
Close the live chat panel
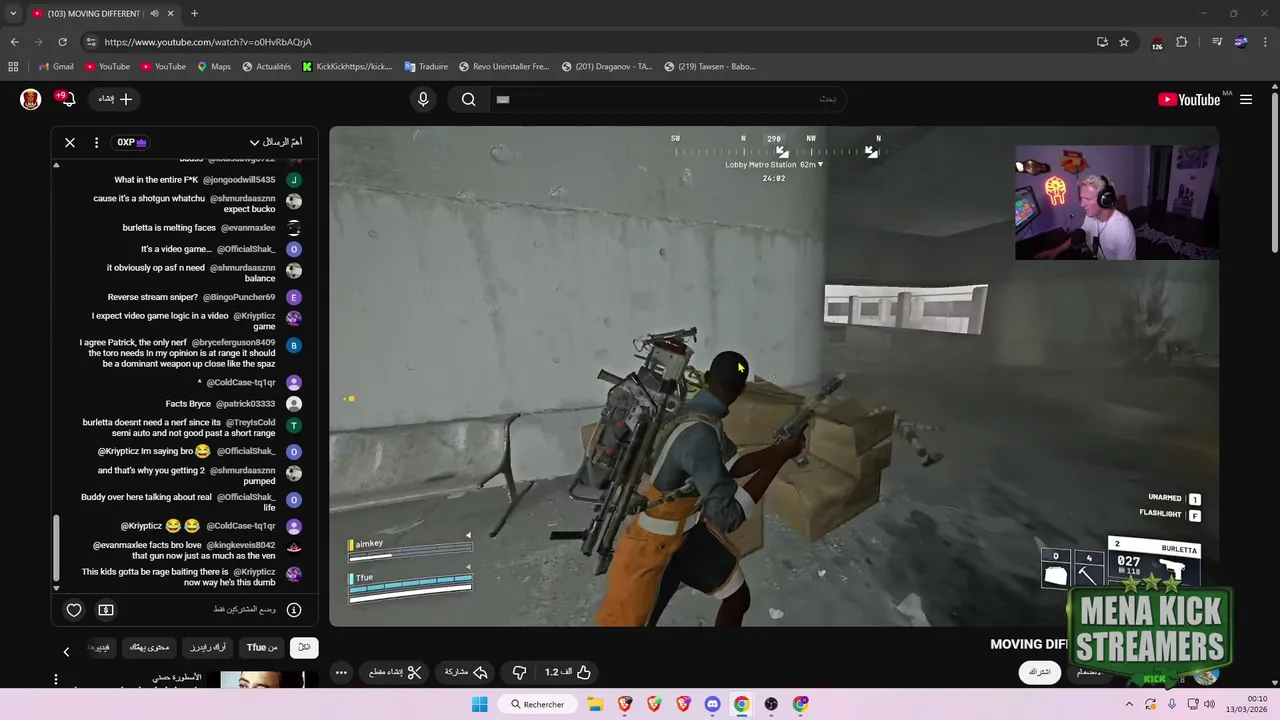70,142
